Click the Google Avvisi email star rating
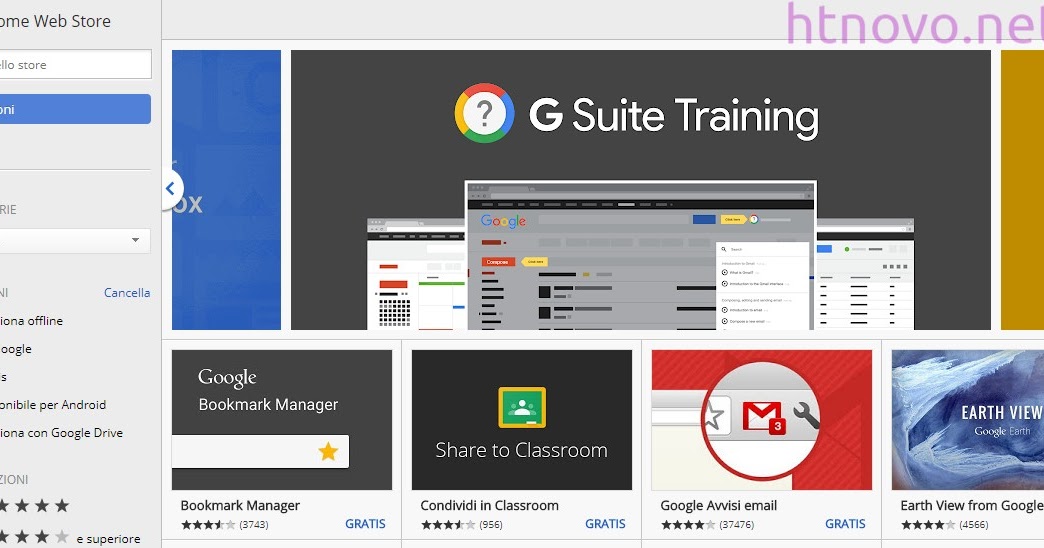 pos(688,525)
